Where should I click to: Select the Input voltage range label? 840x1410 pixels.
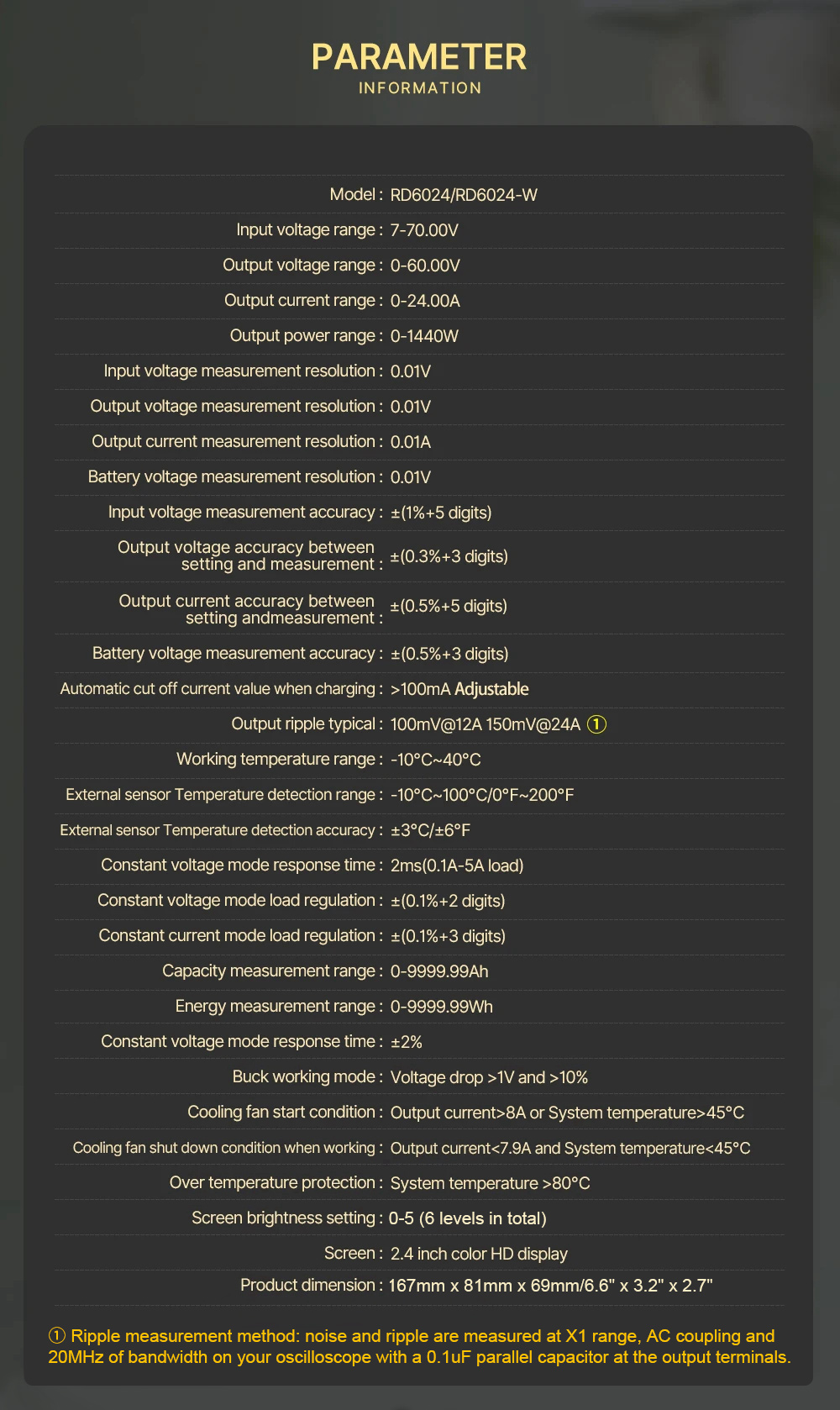pyautogui.click(x=305, y=230)
